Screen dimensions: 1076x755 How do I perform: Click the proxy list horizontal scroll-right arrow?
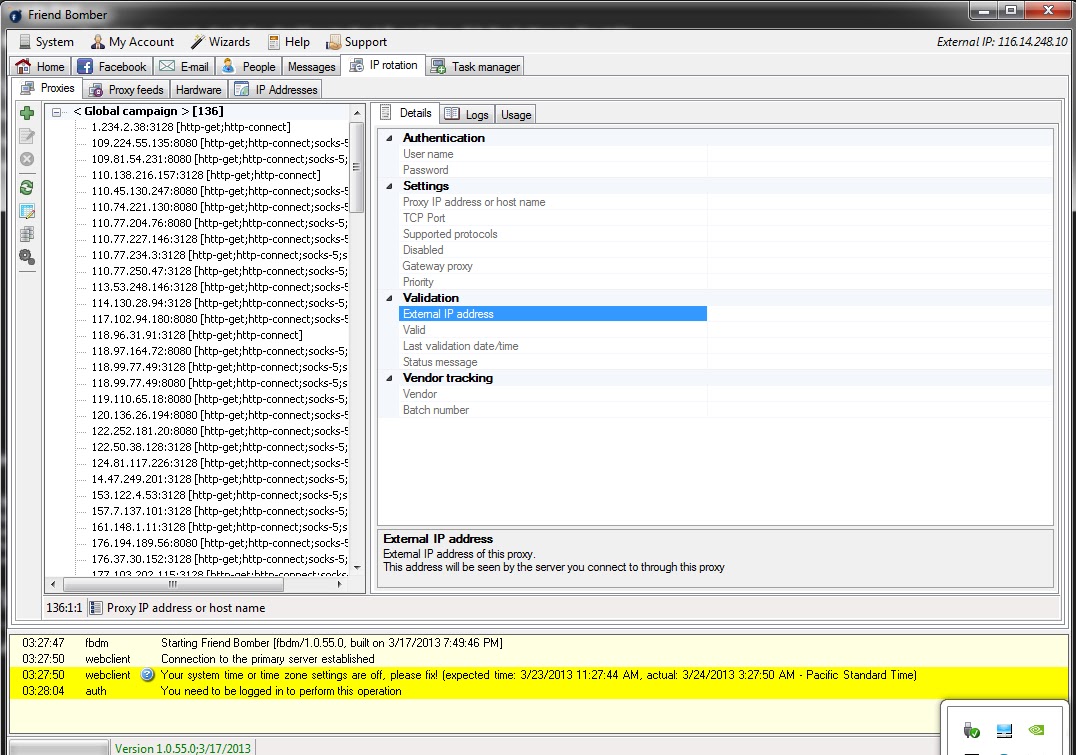point(340,584)
